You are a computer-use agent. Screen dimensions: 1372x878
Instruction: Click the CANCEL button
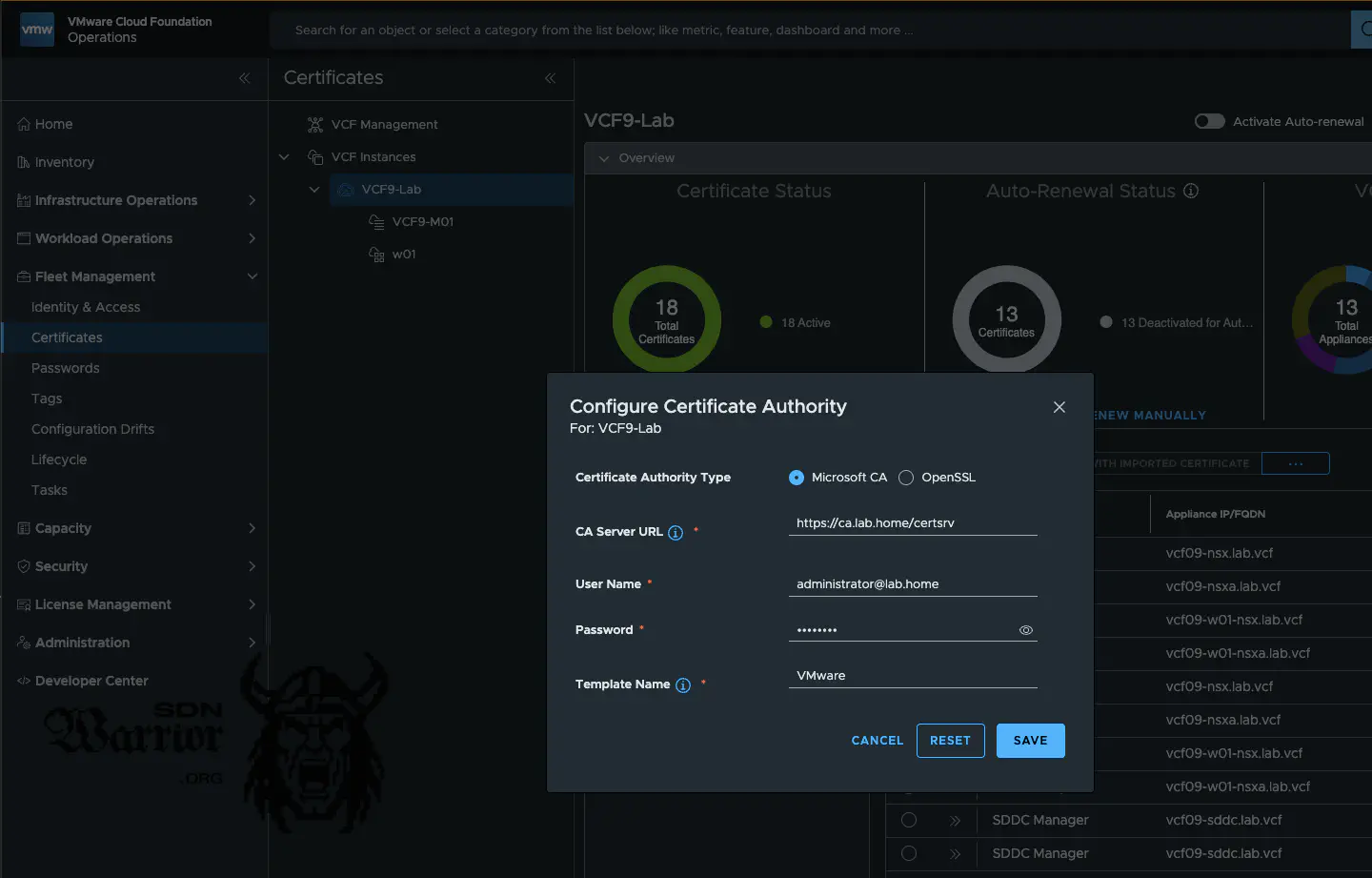[878, 741]
